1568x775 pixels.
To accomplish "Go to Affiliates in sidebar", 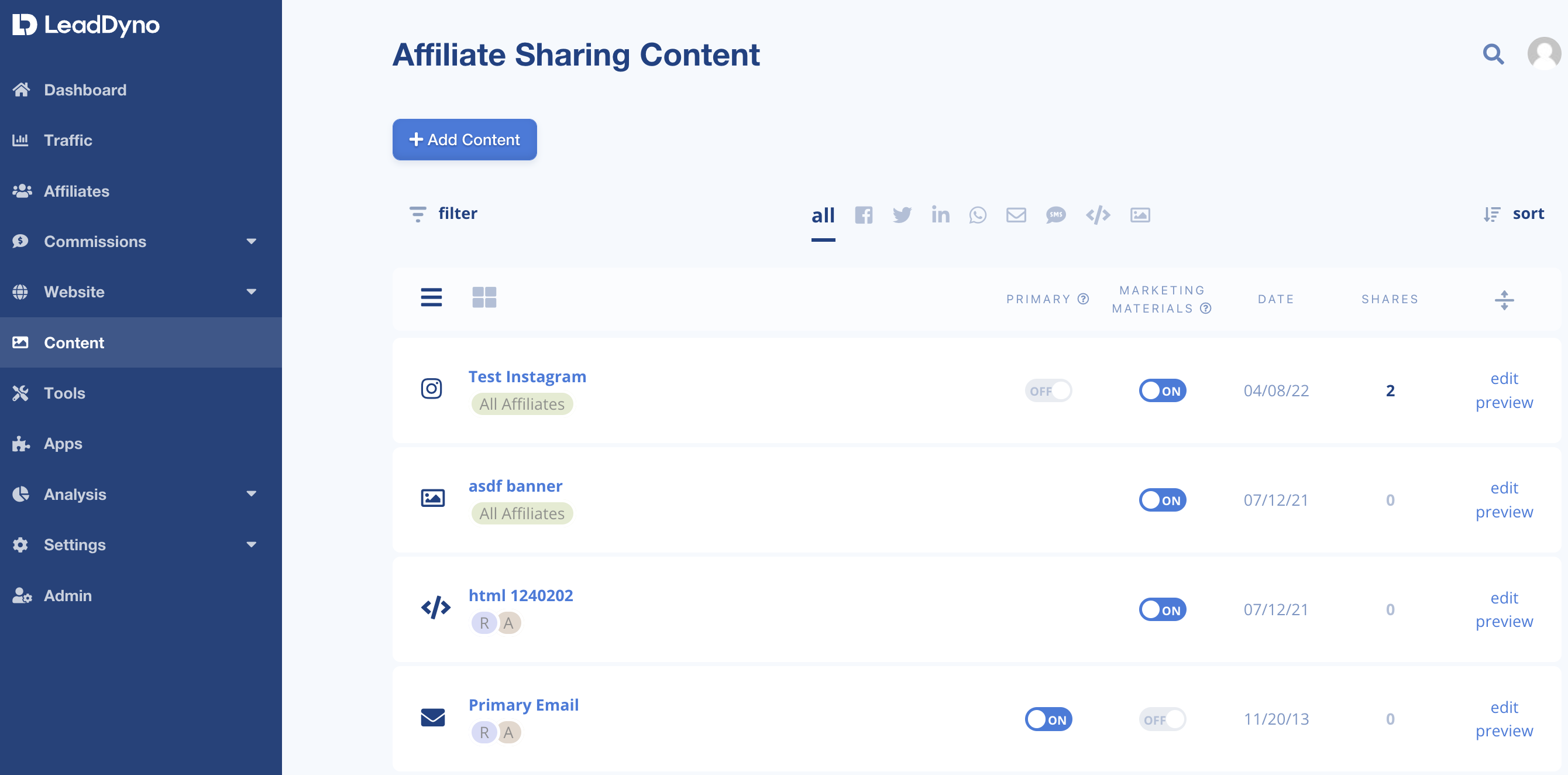I will pyautogui.click(x=140, y=191).
